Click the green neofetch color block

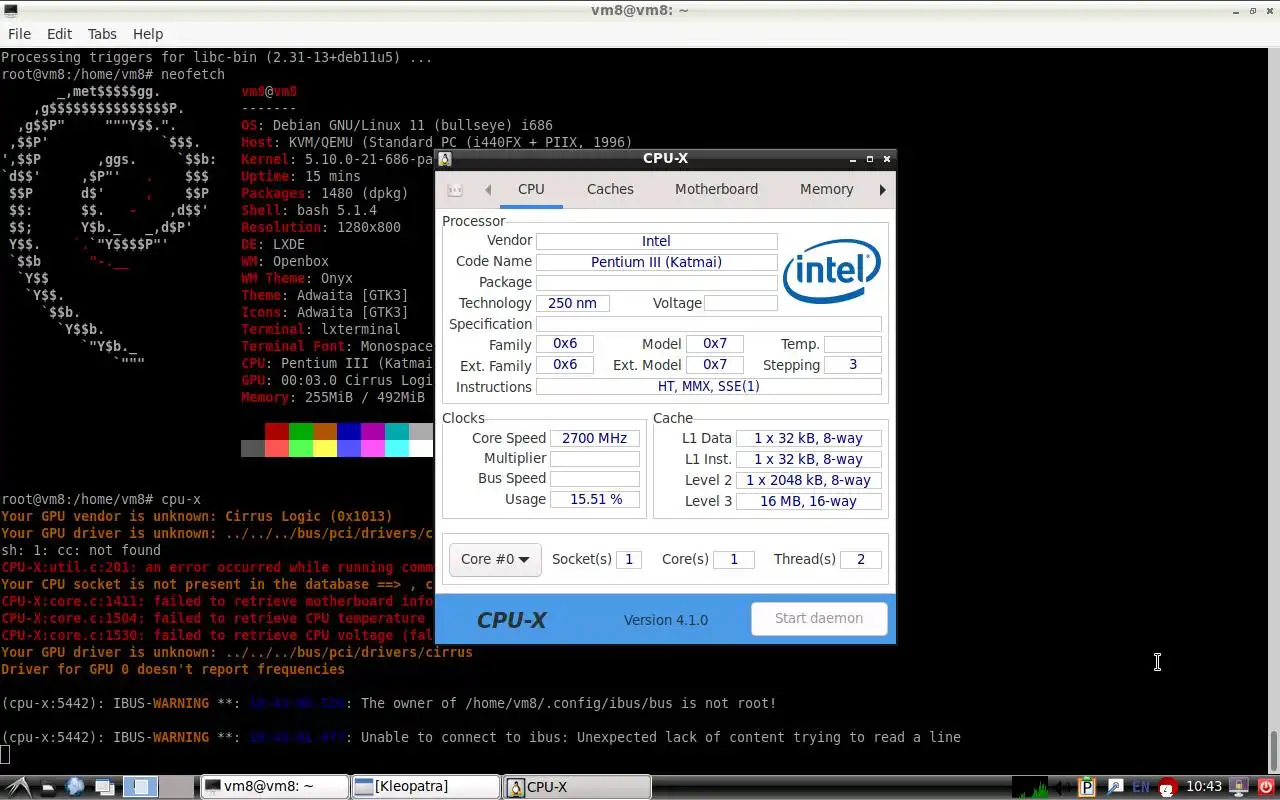[x=301, y=431]
